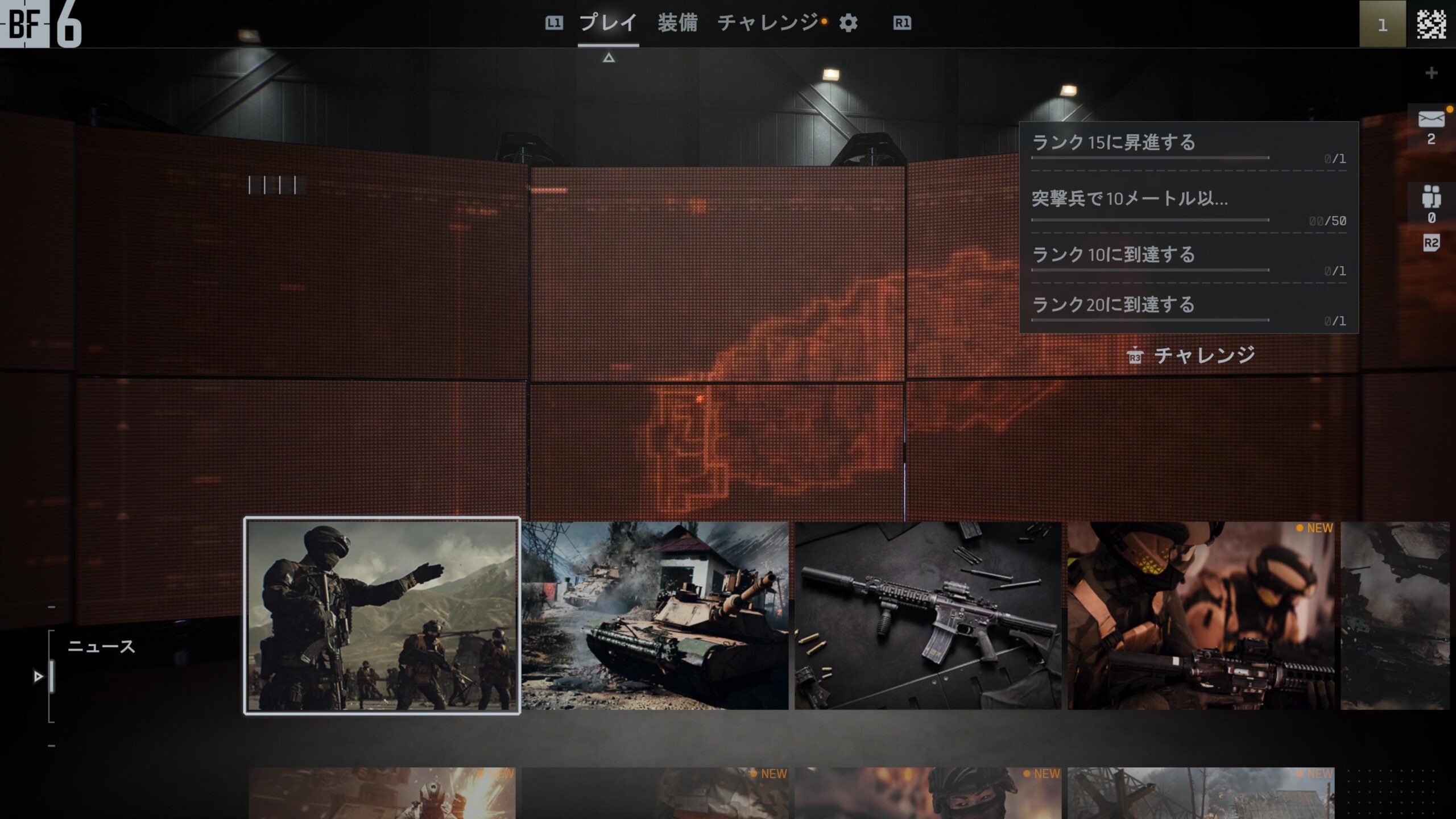The image size is (1456, 819).
Task: Open the bottom row burning building tile
Action: 1201,793
